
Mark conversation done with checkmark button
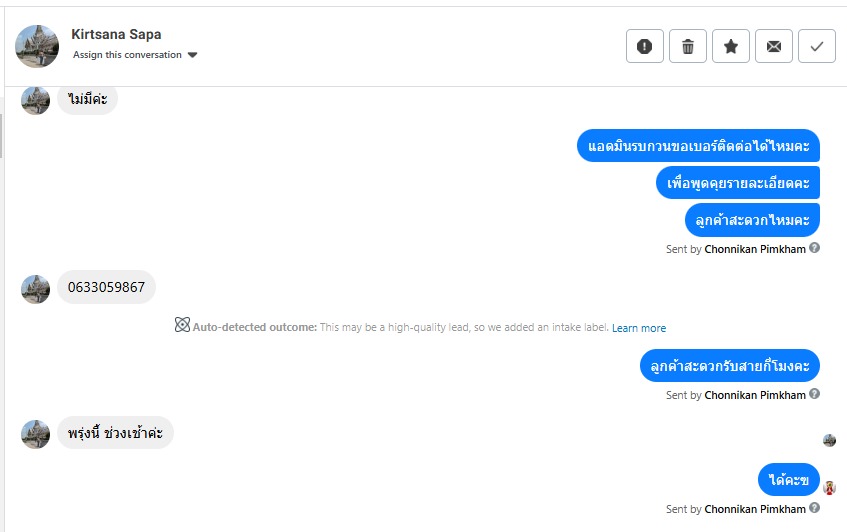pos(817,46)
